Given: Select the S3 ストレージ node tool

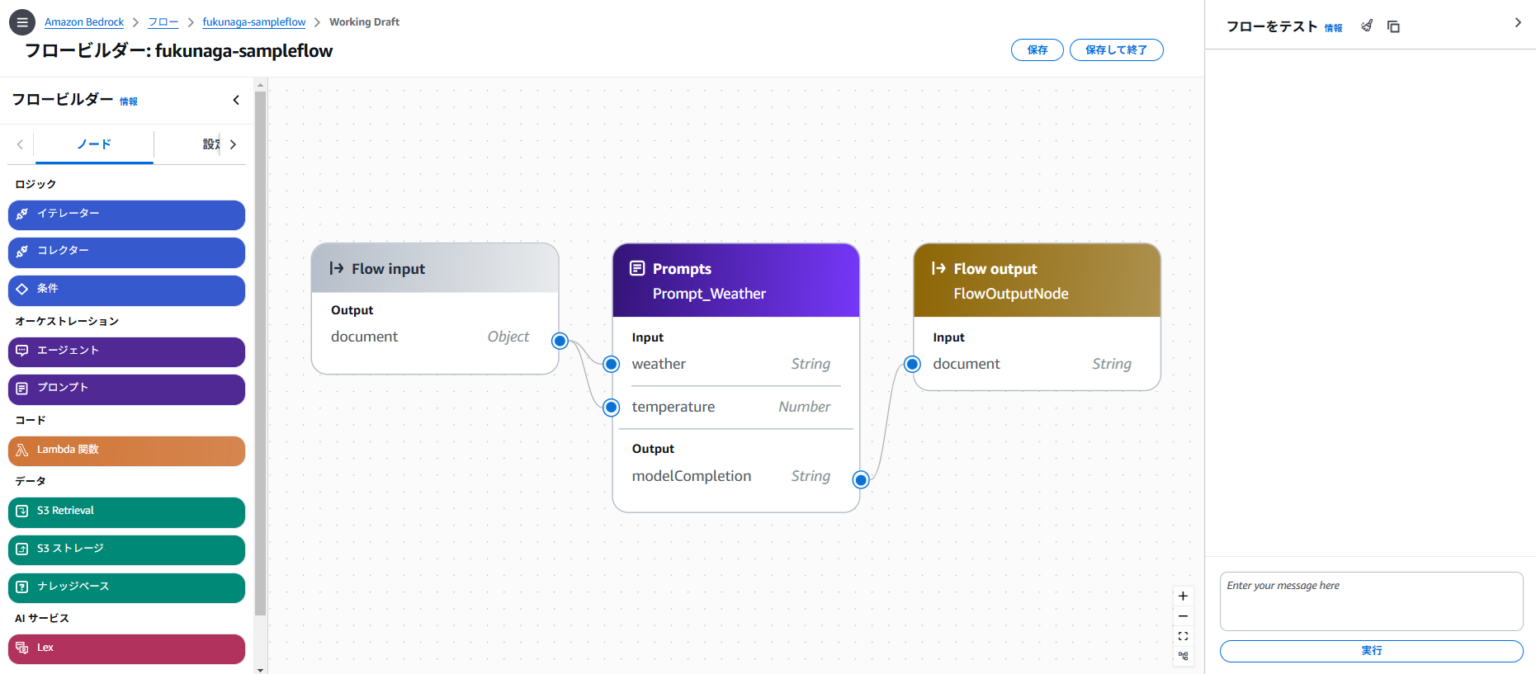Looking at the screenshot, I should pyautogui.click(x=126, y=549).
